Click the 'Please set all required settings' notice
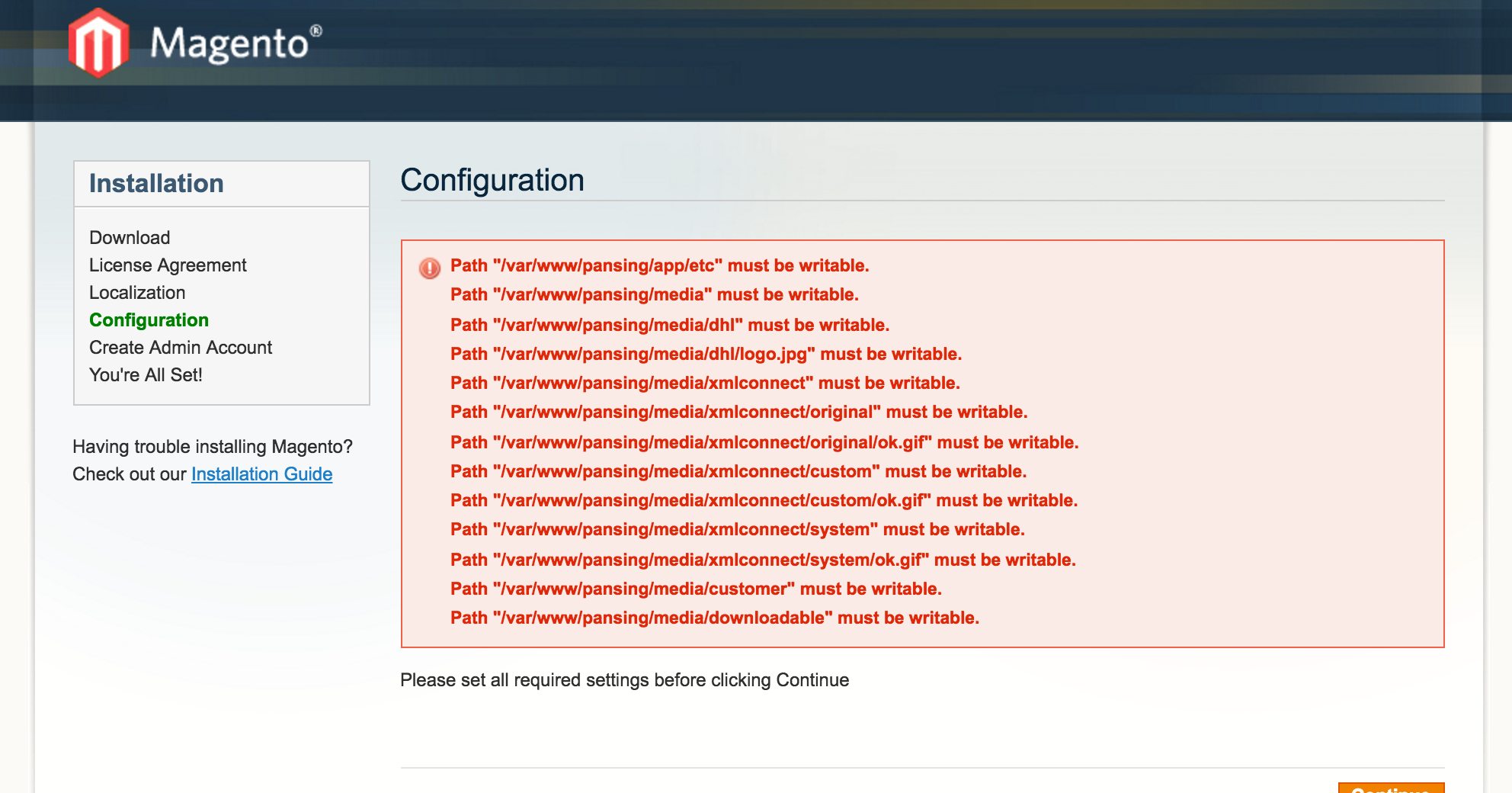The height and width of the screenshot is (793, 1512). click(x=624, y=680)
